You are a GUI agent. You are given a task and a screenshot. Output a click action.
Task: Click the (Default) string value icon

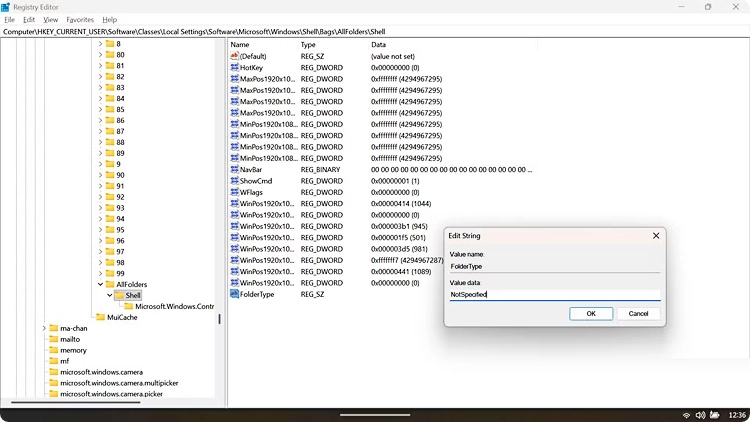pos(234,56)
